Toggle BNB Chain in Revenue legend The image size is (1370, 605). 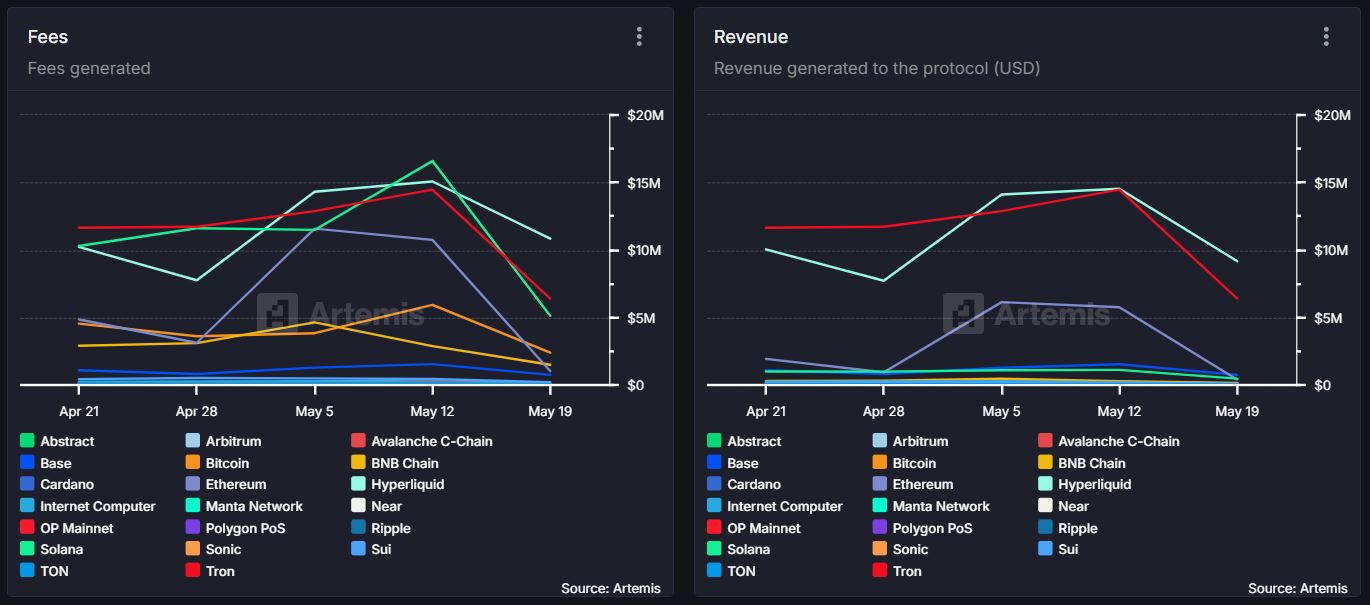[x=1082, y=463]
